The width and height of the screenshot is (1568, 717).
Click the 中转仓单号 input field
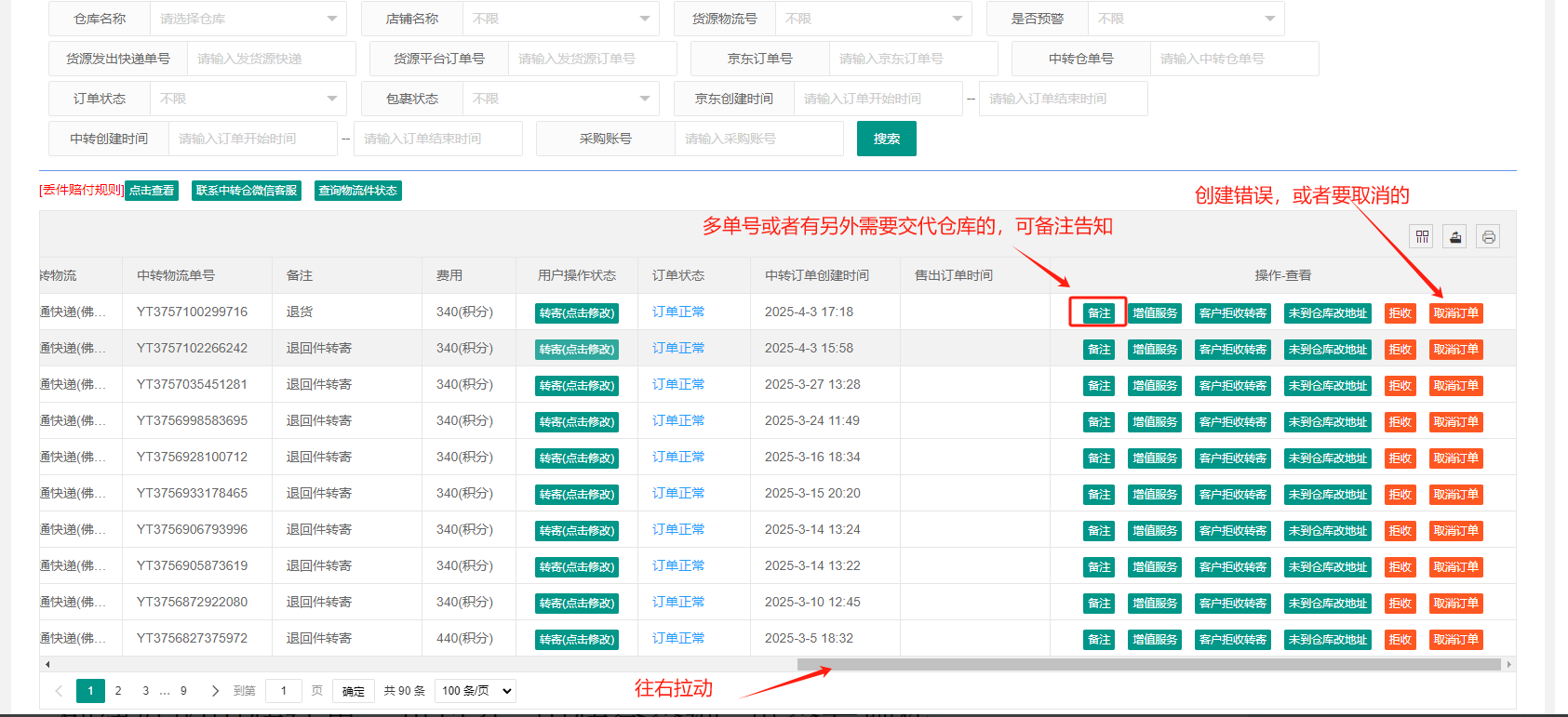pos(1235,59)
